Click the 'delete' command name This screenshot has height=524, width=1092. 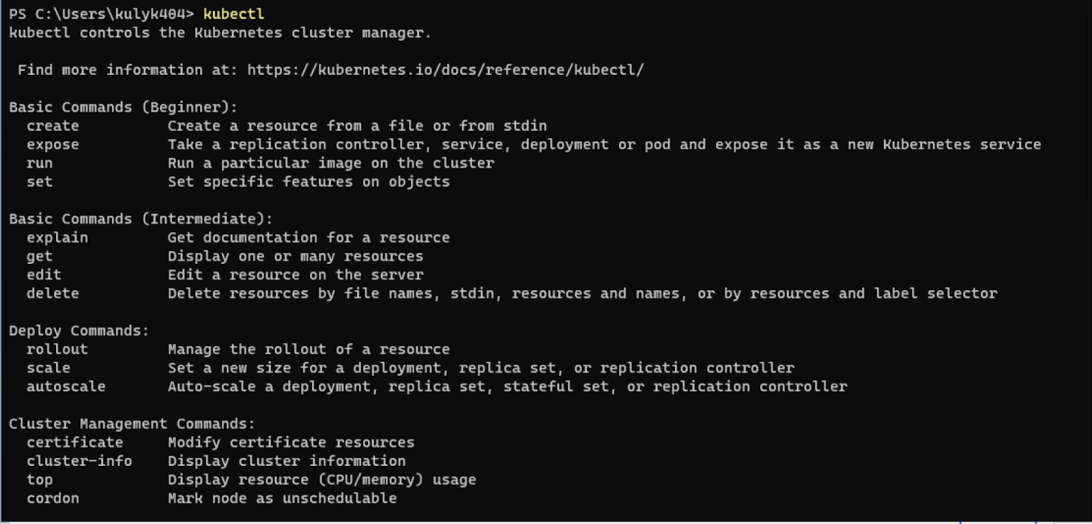(x=52, y=294)
